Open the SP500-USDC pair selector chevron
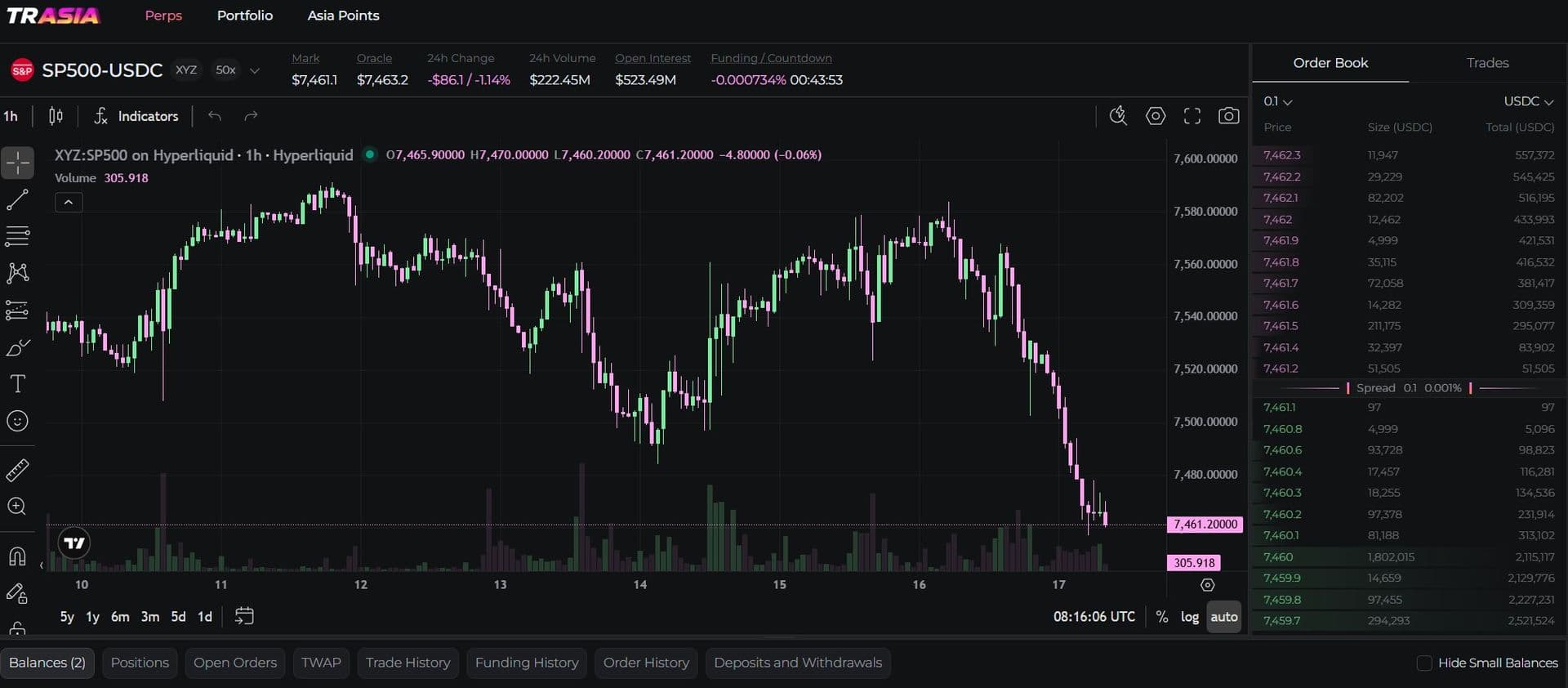 coord(254,70)
